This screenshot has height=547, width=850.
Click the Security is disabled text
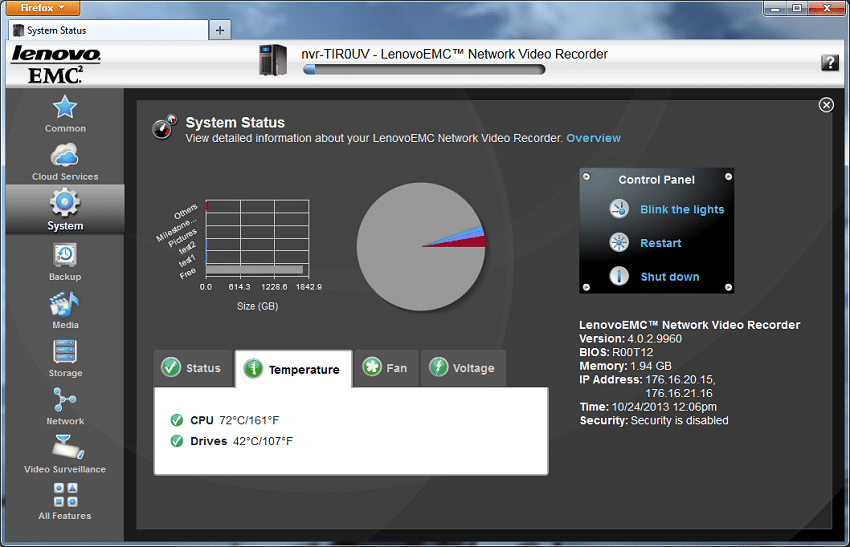point(679,420)
